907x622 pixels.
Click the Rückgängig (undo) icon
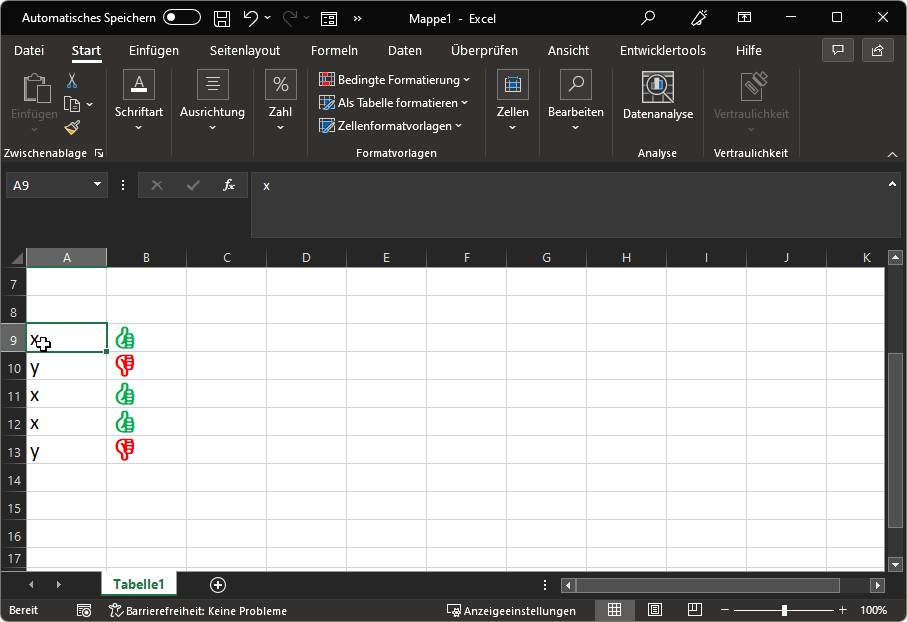coord(249,18)
